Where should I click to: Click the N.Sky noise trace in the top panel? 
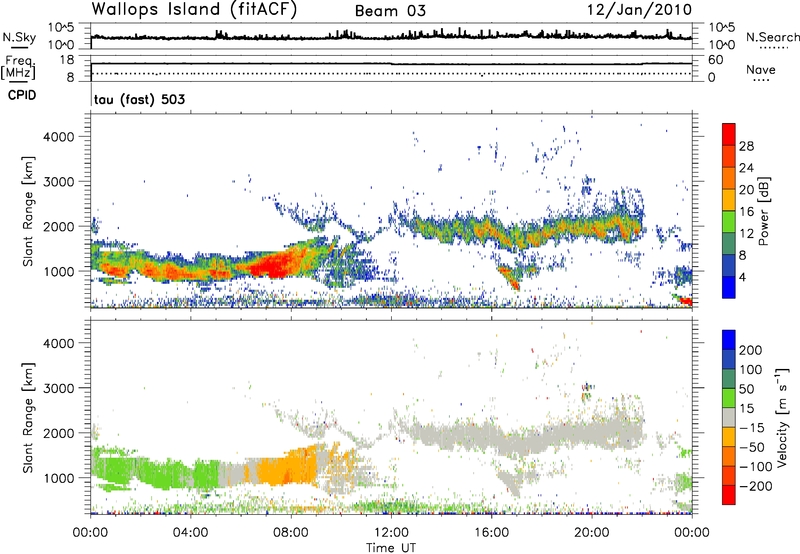(x=391, y=36)
